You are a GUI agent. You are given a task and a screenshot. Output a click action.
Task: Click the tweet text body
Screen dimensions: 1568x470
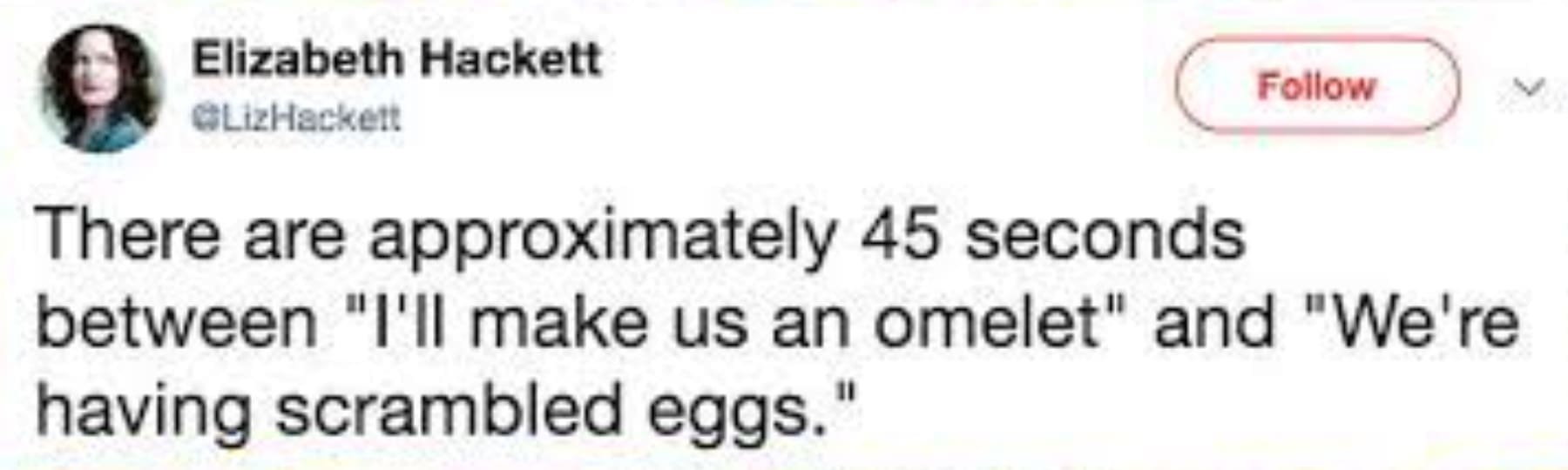click(775, 323)
